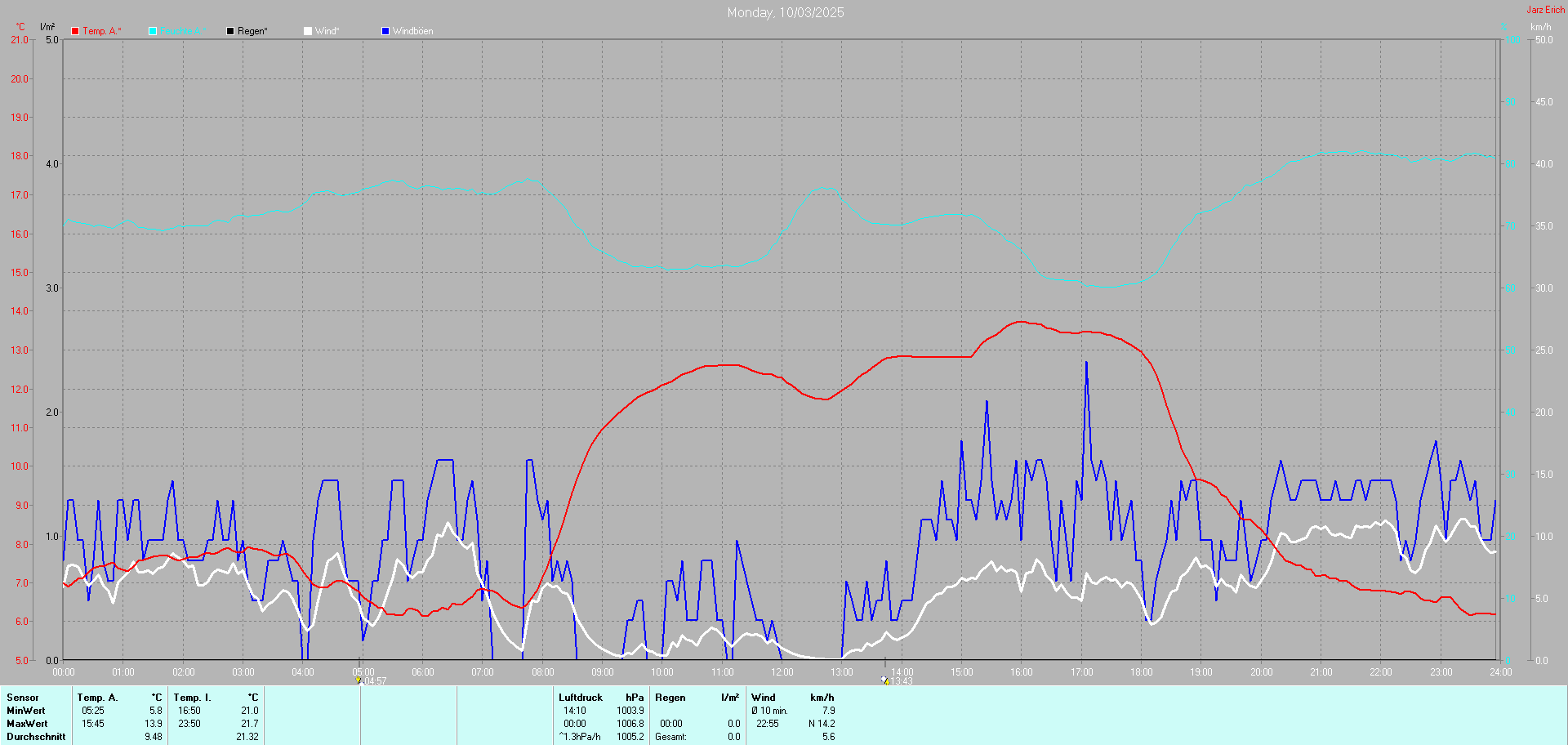The width and height of the screenshot is (1568, 745).
Task: Click the 'Temp. I.' column header
Action: 193,698
